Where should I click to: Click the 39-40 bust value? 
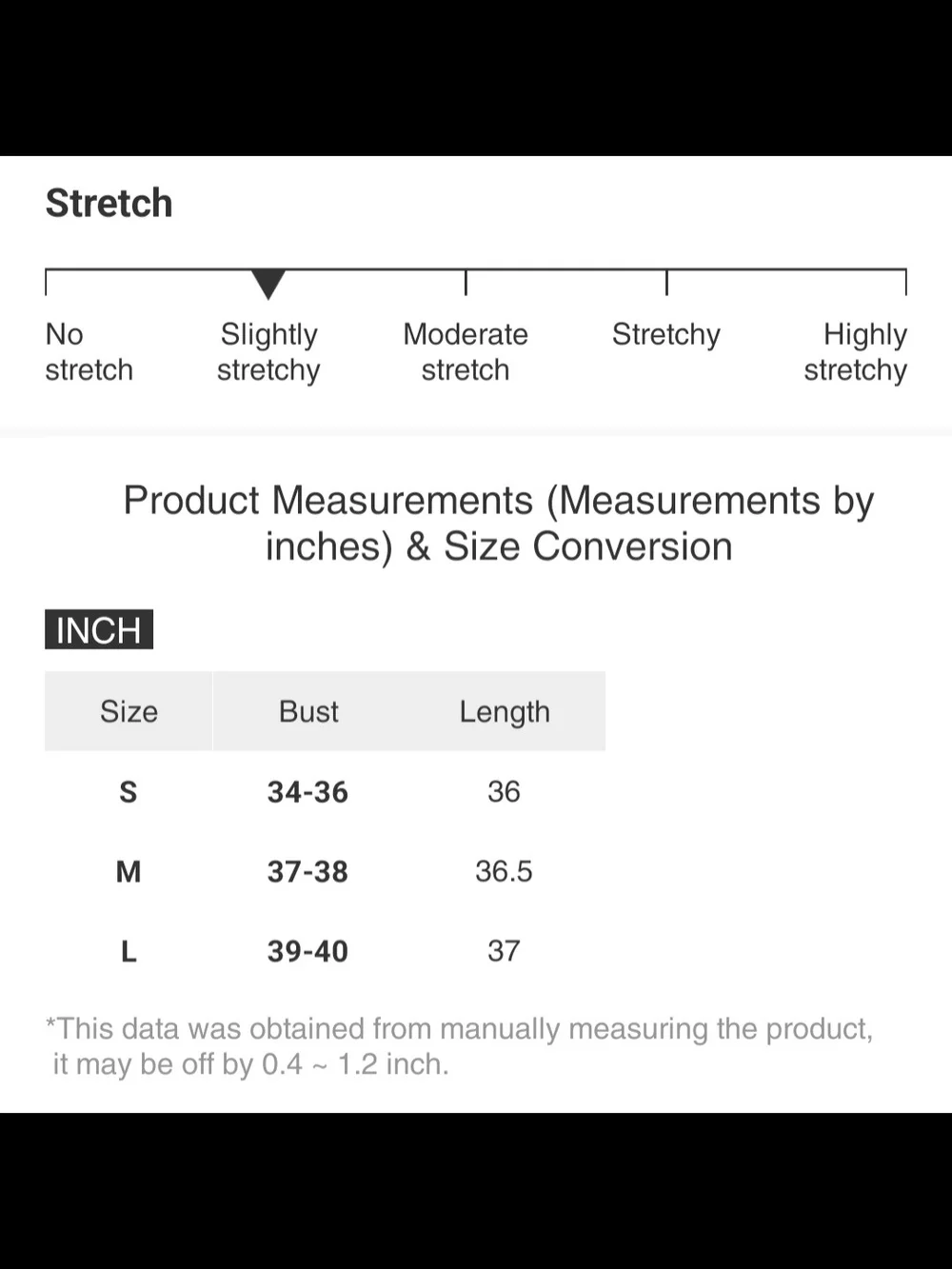(x=307, y=951)
